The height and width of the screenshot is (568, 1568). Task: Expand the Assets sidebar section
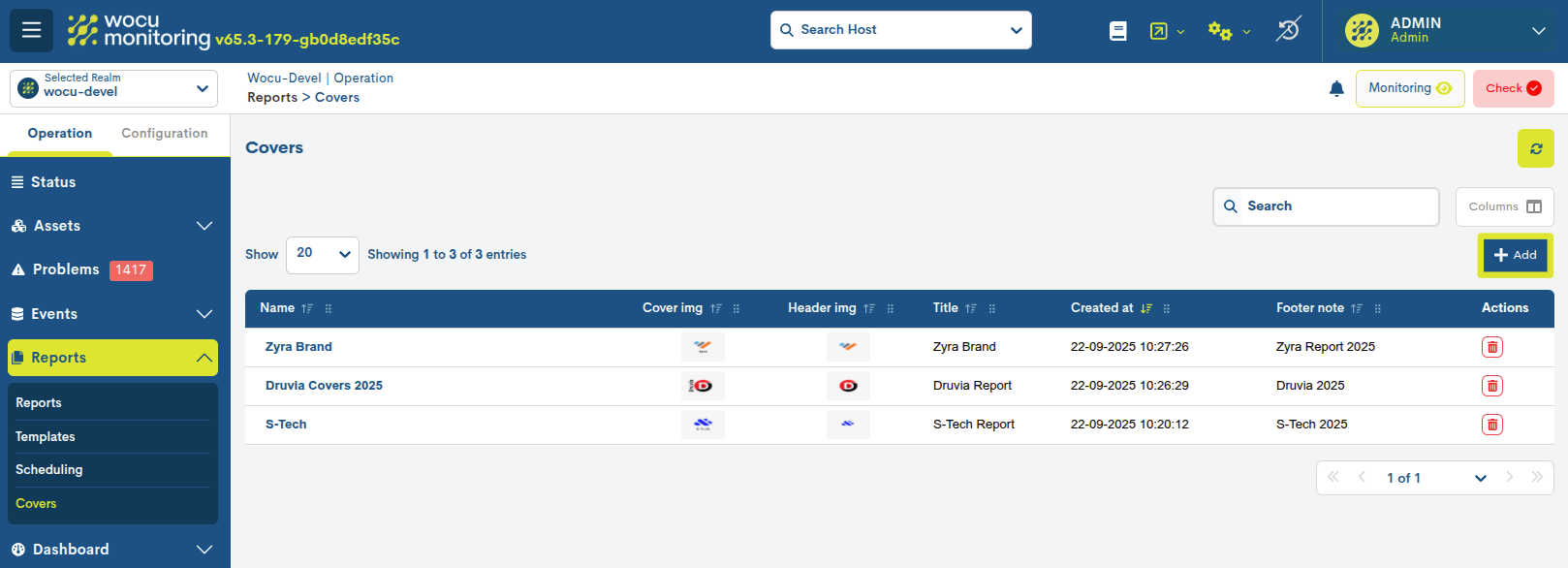click(x=113, y=226)
